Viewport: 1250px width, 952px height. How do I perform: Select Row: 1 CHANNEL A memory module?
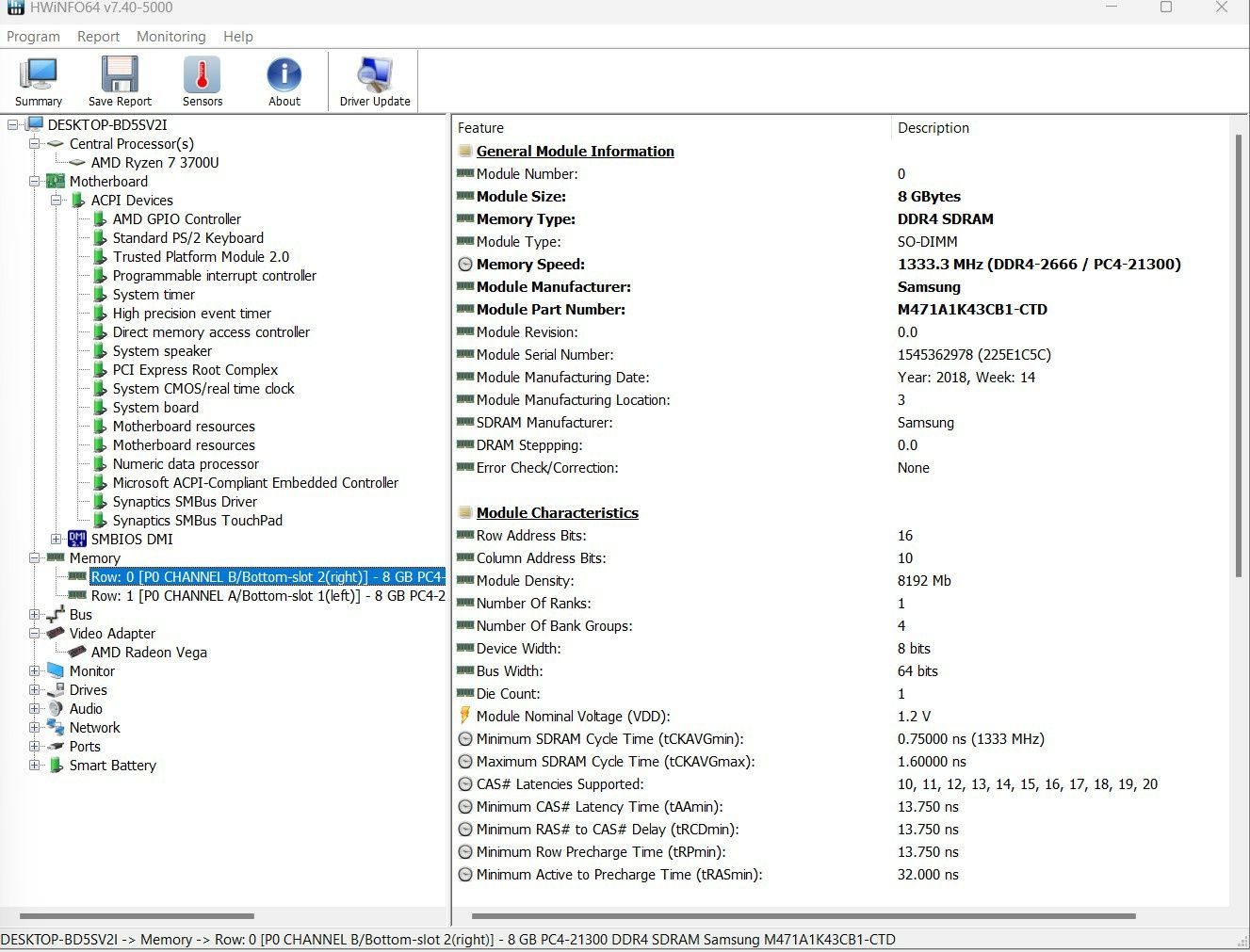tap(268, 595)
